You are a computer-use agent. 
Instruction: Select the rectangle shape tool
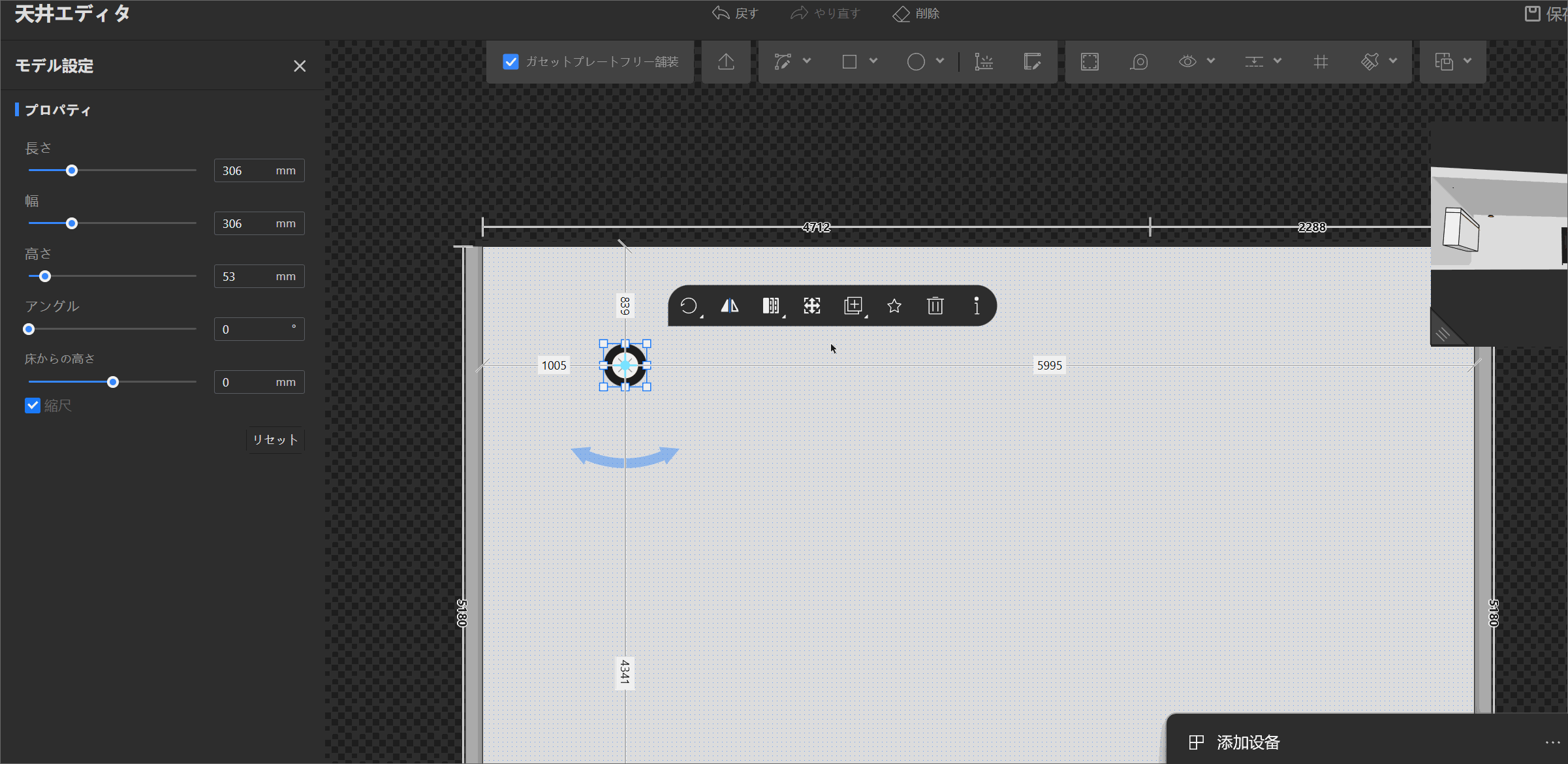coord(849,62)
